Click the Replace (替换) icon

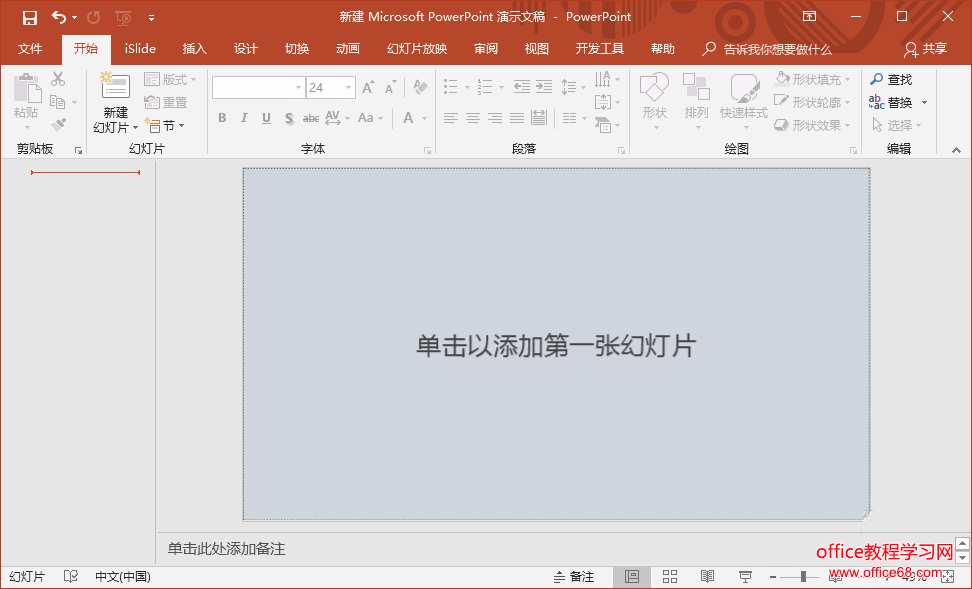pos(877,102)
